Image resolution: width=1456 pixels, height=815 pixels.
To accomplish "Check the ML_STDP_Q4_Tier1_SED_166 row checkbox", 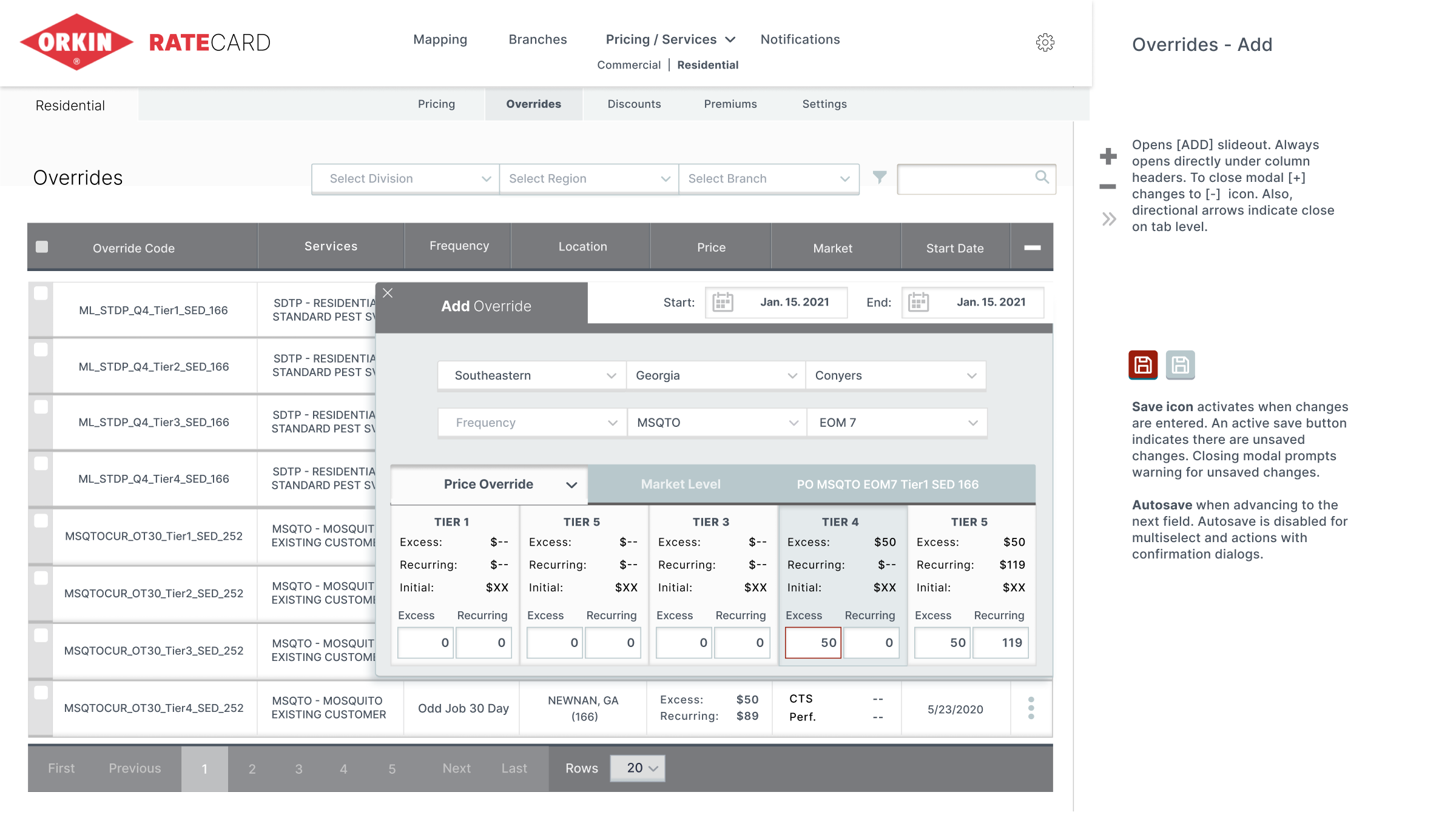I will click(41, 293).
